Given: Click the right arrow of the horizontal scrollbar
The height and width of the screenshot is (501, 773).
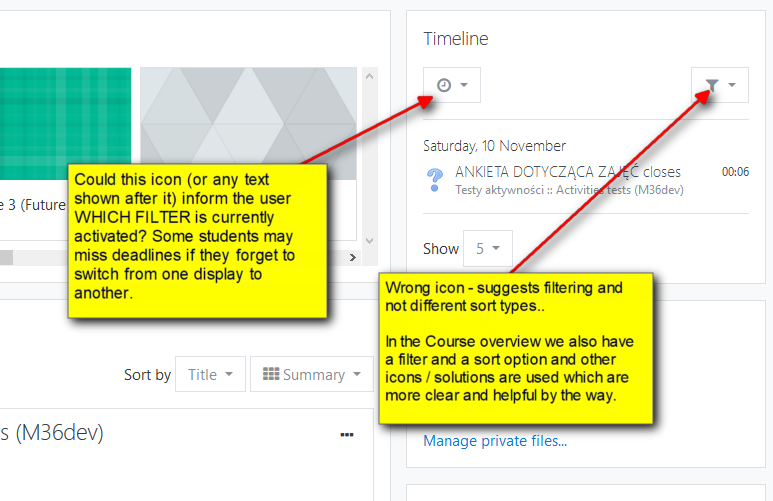Looking at the screenshot, I should [352, 257].
